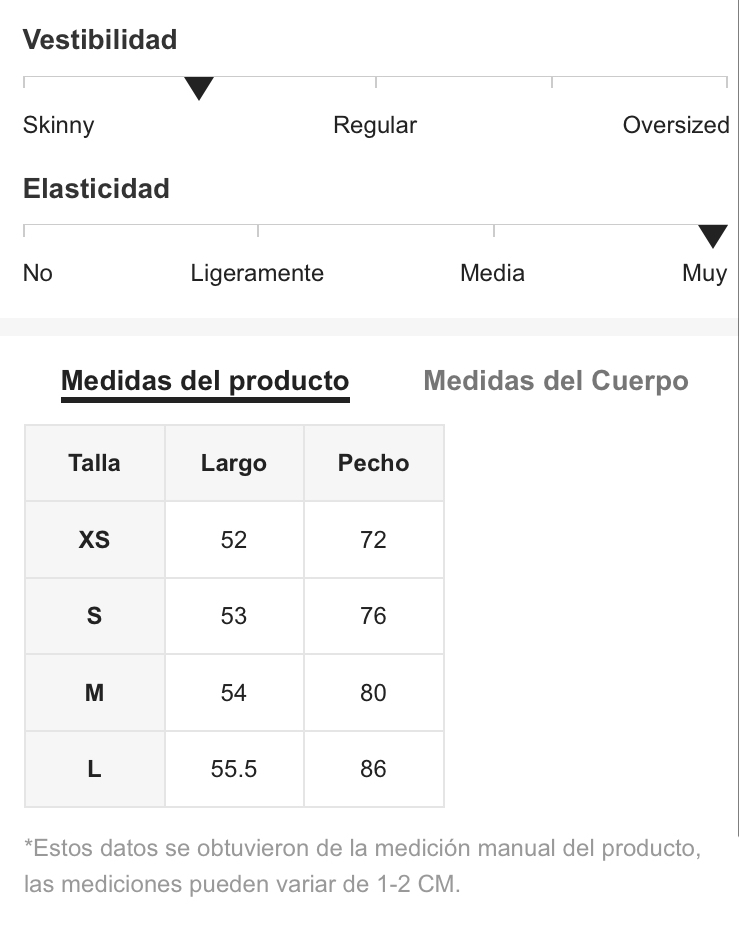Select the M size row header
This screenshot has width=739, height=942.
[x=94, y=693]
